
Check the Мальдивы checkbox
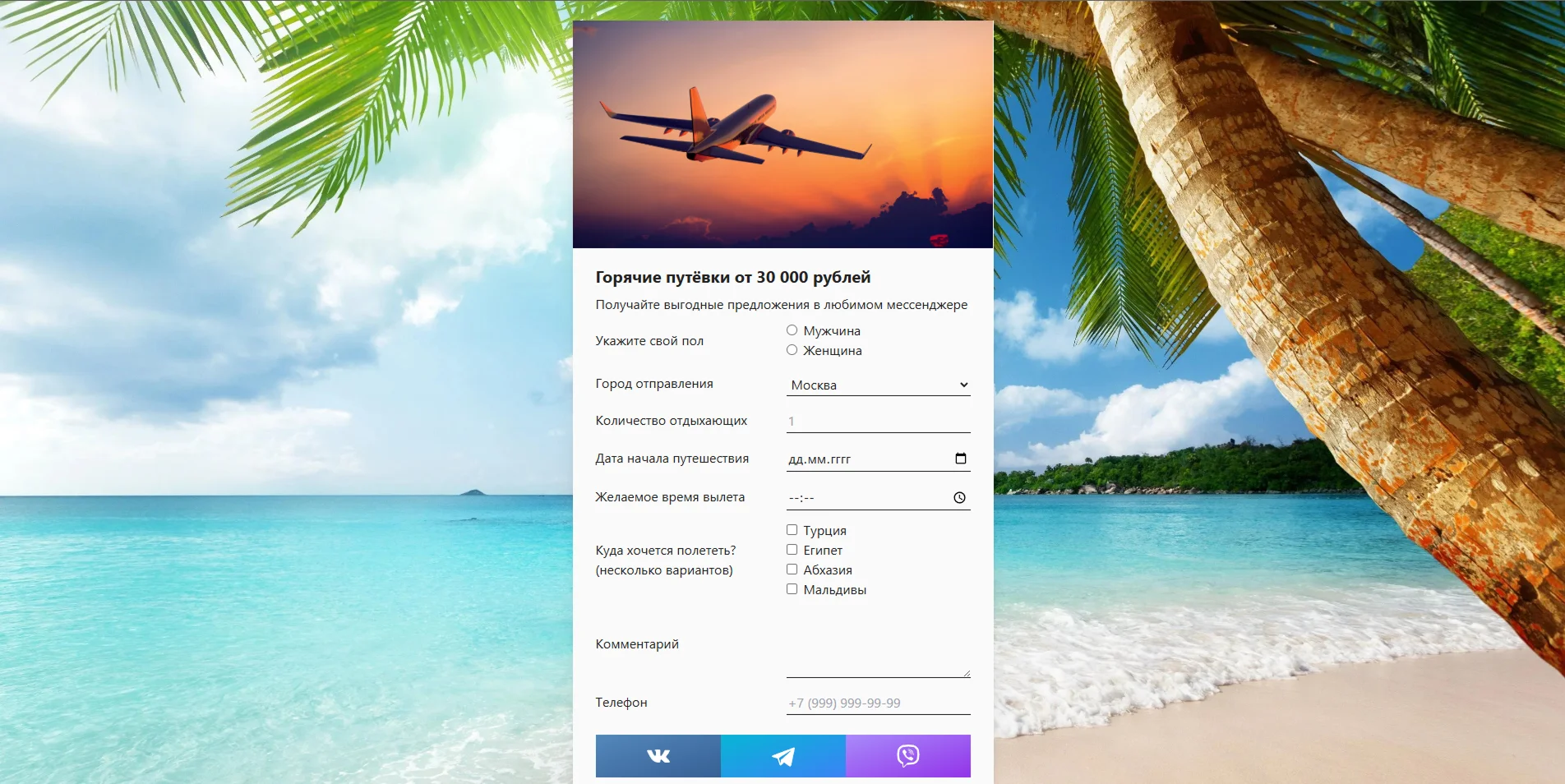(792, 589)
